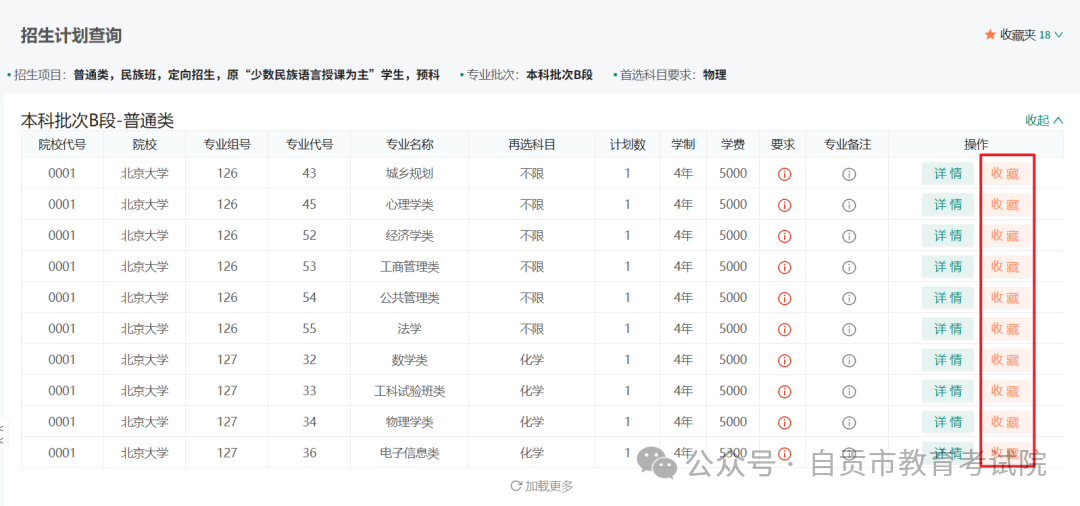The width and height of the screenshot is (1080, 506).
Task: Click the 本科批次B段-普通类 section title
Action: [x=97, y=121]
